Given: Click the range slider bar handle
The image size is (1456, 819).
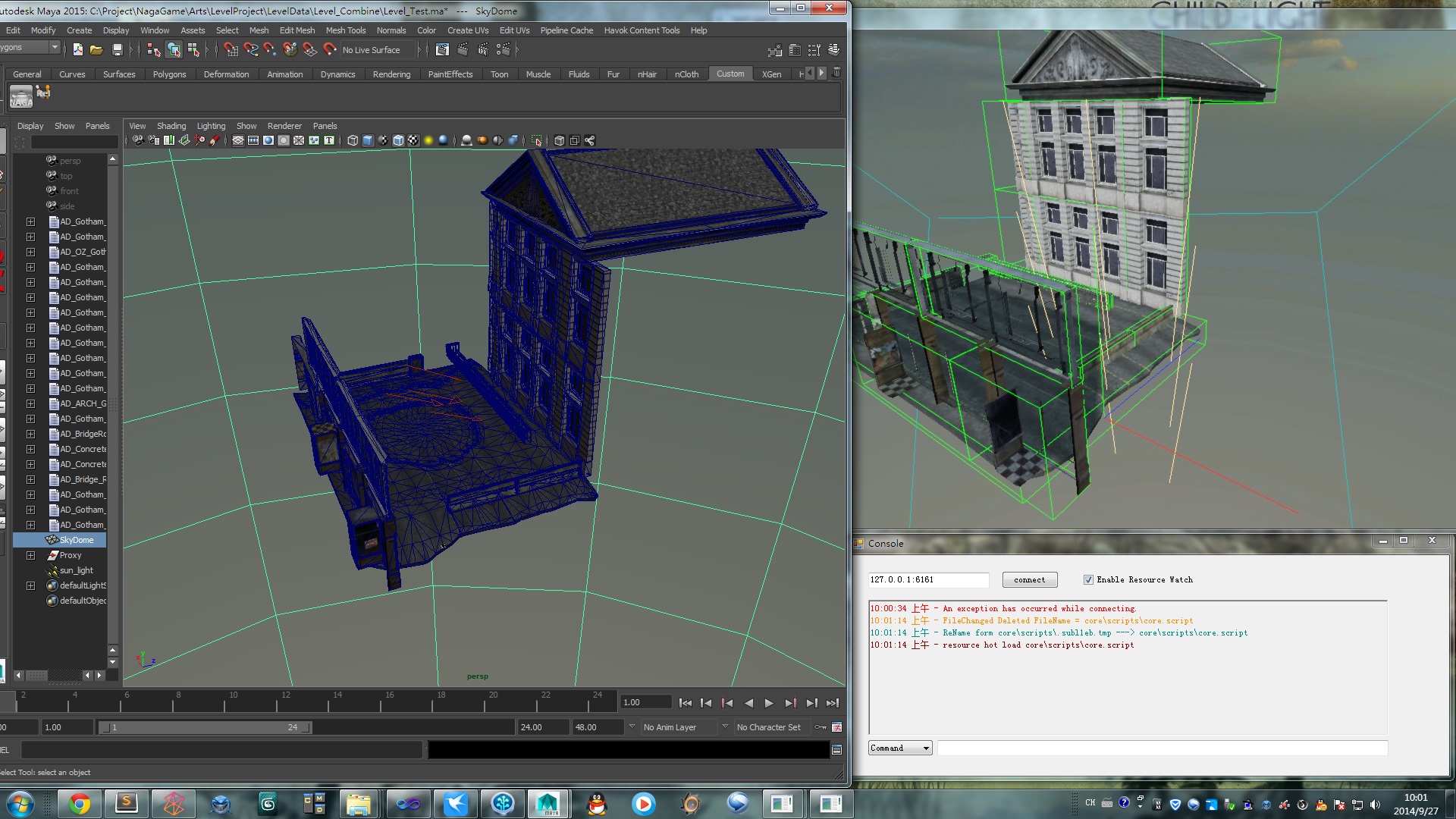Looking at the screenshot, I should pos(205,727).
